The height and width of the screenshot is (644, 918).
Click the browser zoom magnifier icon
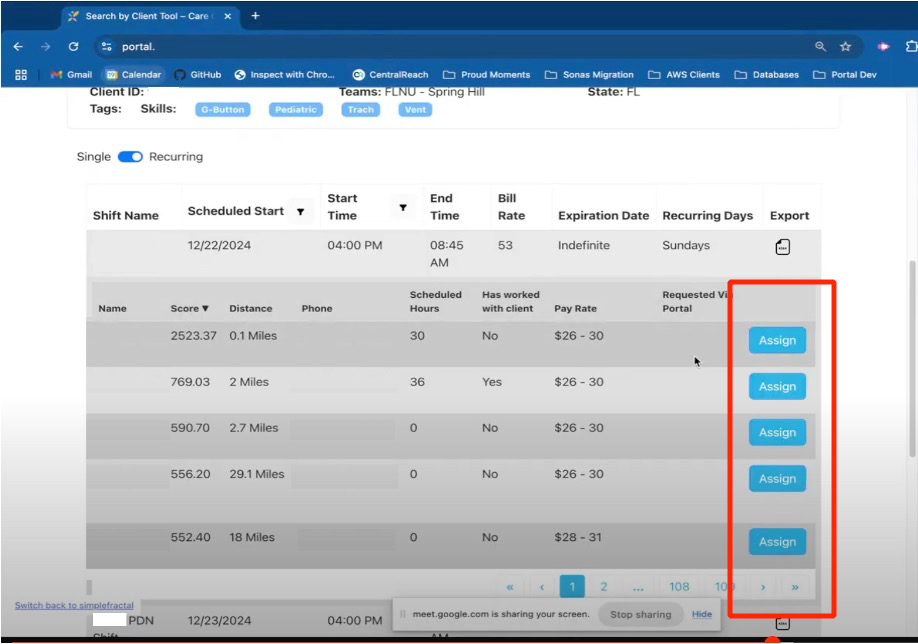[820, 46]
